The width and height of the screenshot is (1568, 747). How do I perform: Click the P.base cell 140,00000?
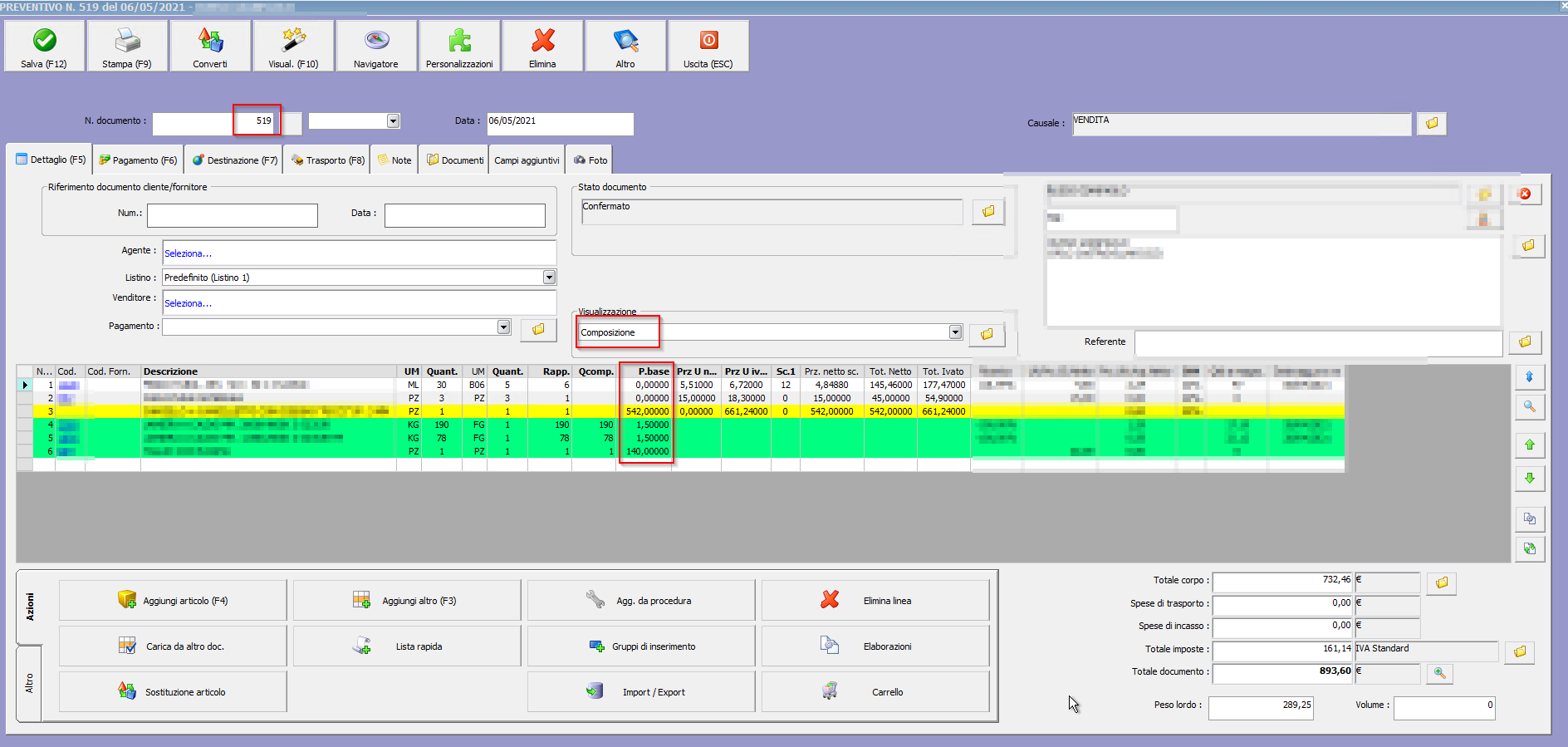point(645,451)
